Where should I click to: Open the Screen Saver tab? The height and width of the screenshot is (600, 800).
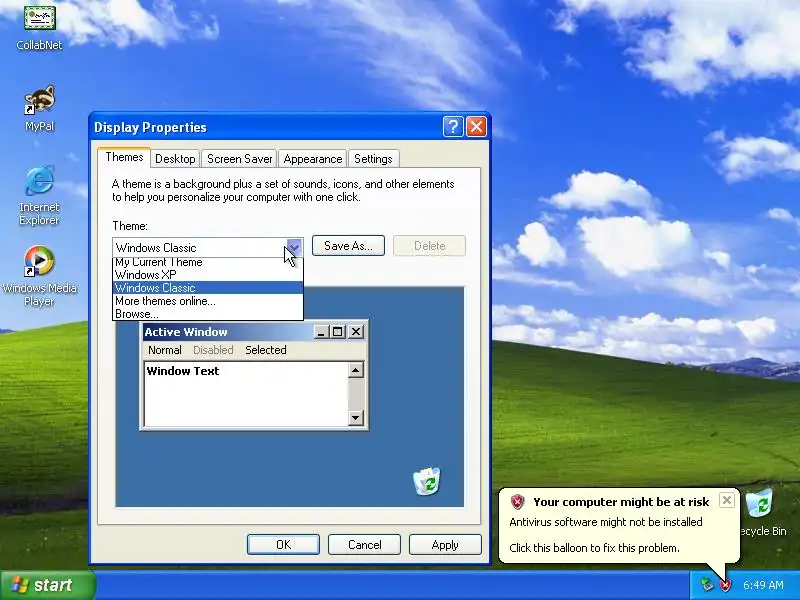(x=239, y=159)
